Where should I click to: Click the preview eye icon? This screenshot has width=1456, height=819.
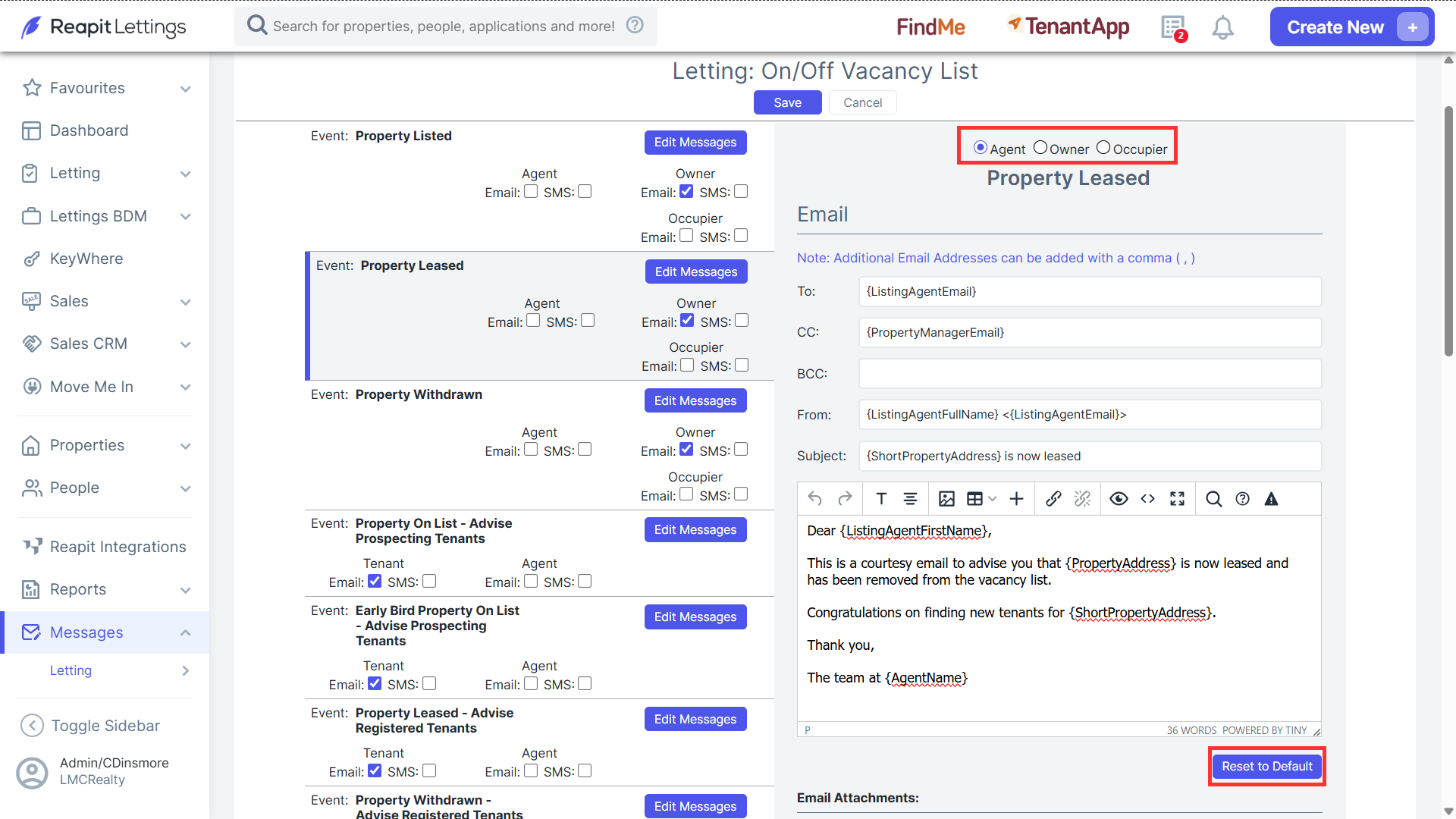tap(1119, 499)
